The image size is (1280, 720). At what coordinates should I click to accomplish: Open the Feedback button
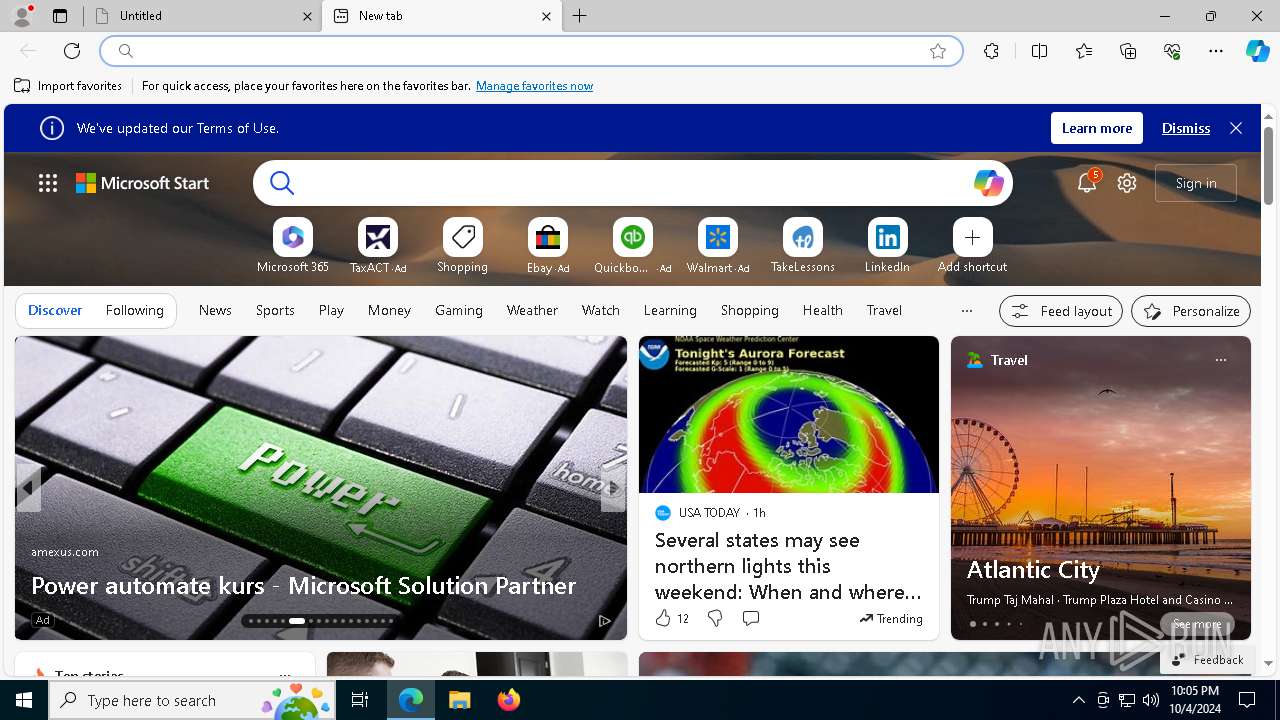pyautogui.click(x=1207, y=660)
